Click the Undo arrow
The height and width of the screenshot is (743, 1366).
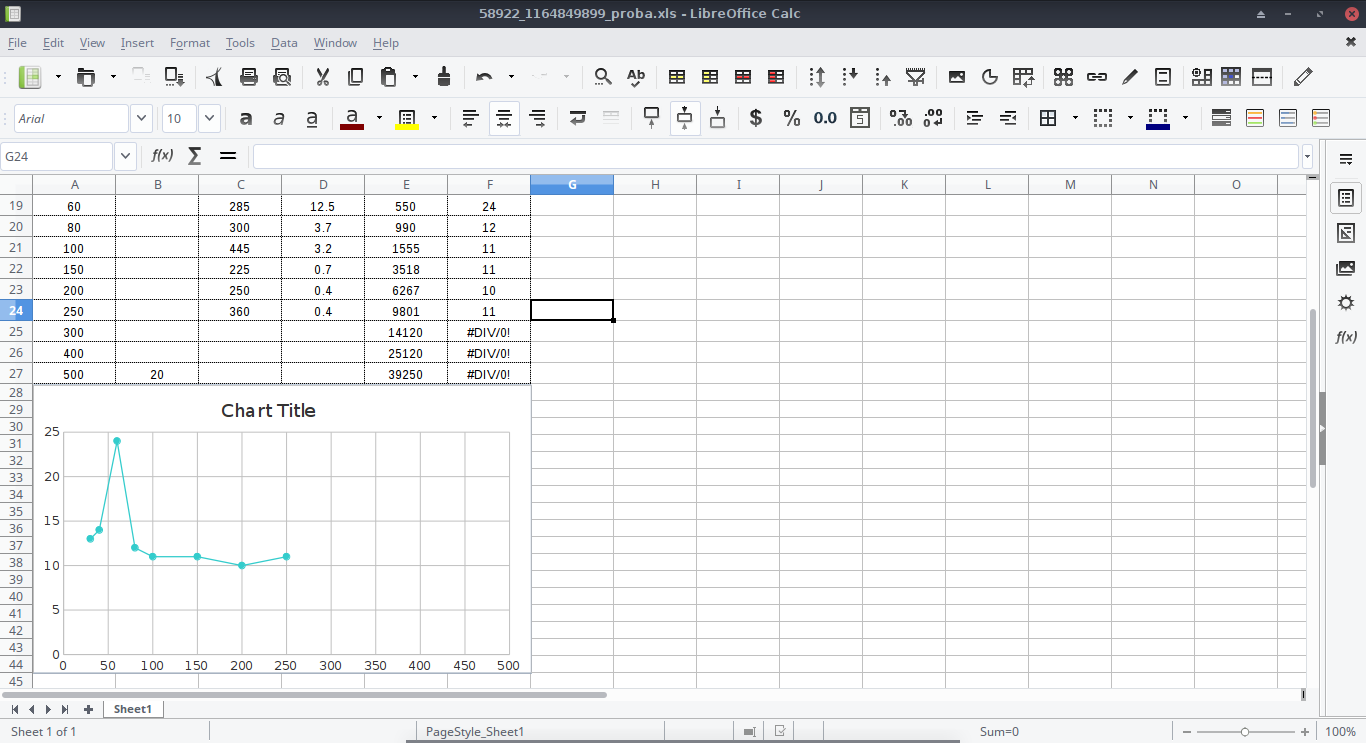tap(484, 77)
